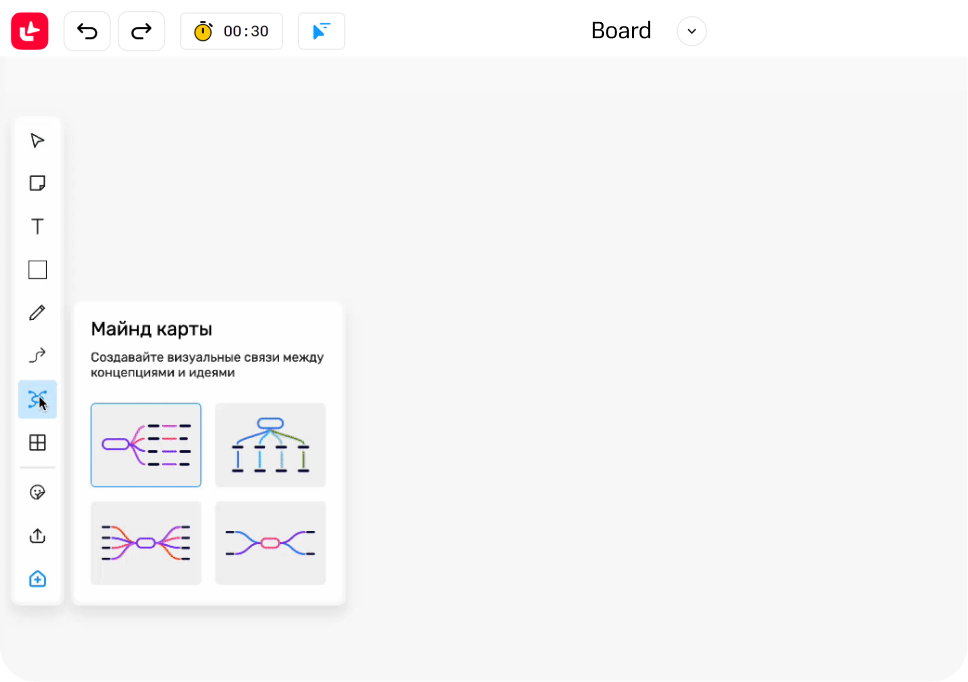Select the Text tool
The image size is (968, 682).
pyautogui.click(x=37, y=227)
